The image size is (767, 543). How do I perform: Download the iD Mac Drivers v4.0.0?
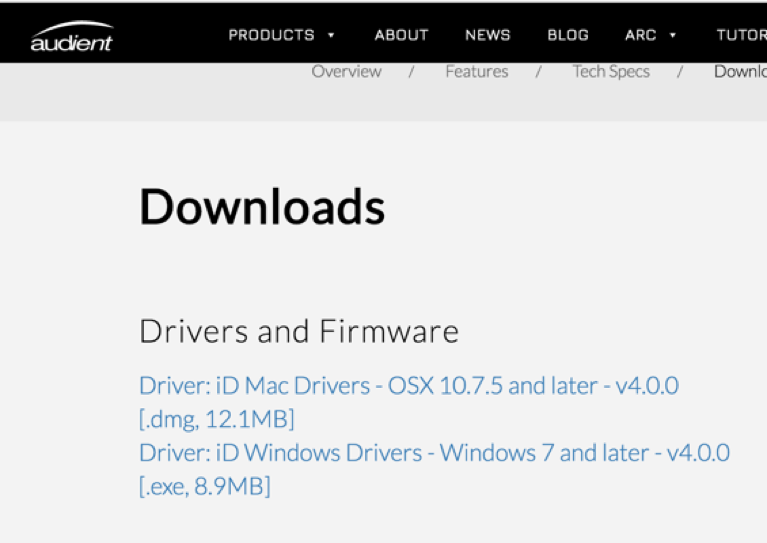coord(409,402)
